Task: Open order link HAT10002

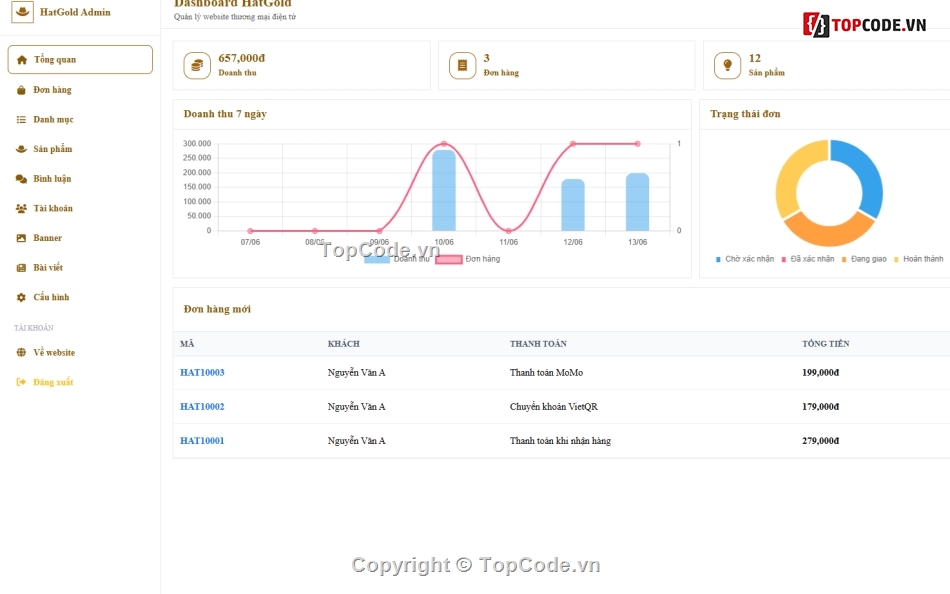Action: click(x=202, y=407)
